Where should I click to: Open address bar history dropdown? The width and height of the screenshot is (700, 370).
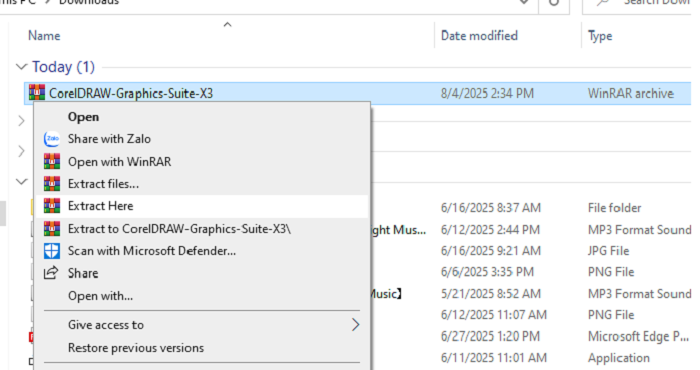(x=524, y=2)
